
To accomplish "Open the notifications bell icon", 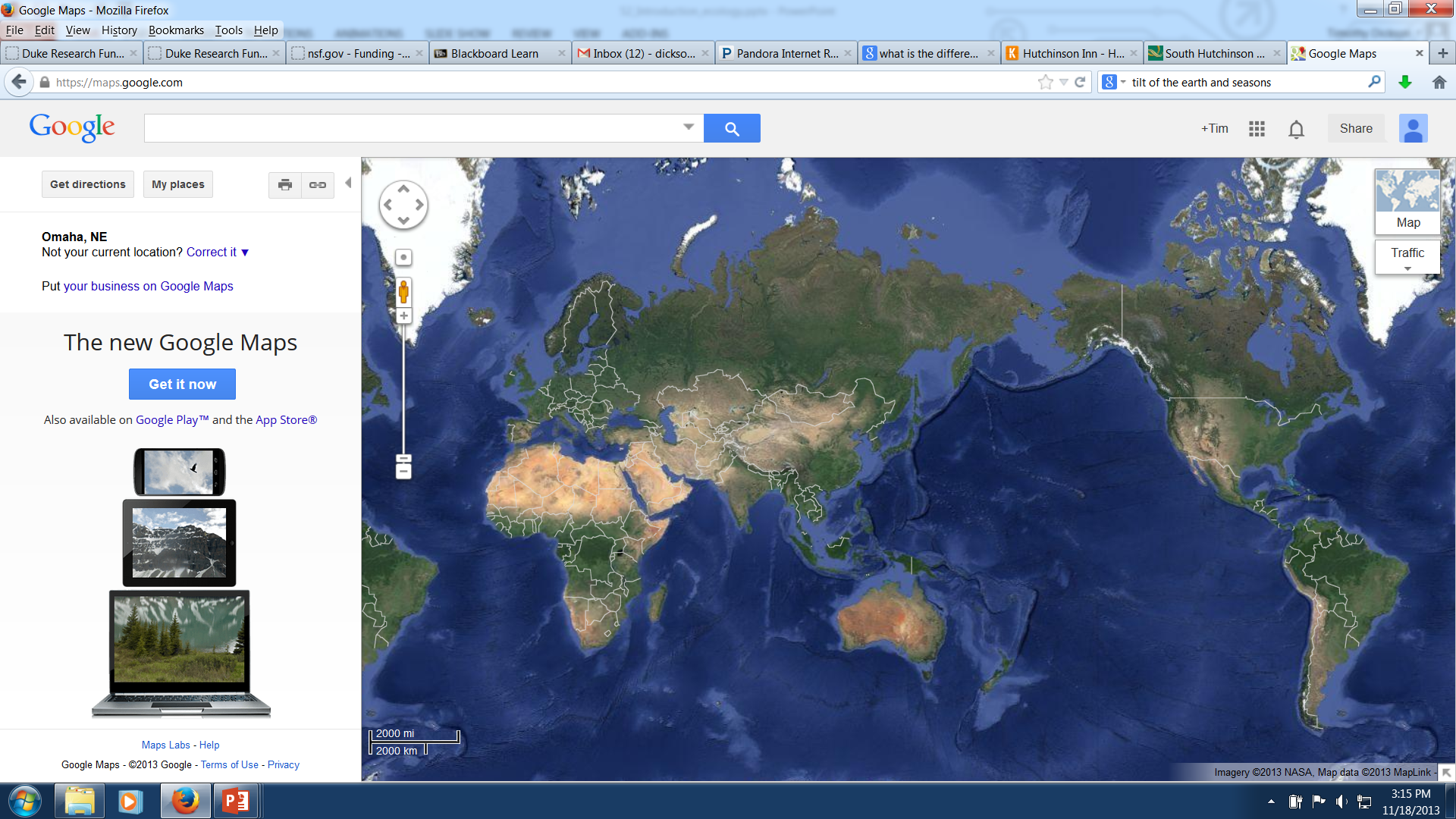I will pyautogui.click(x=1296, y=129).
